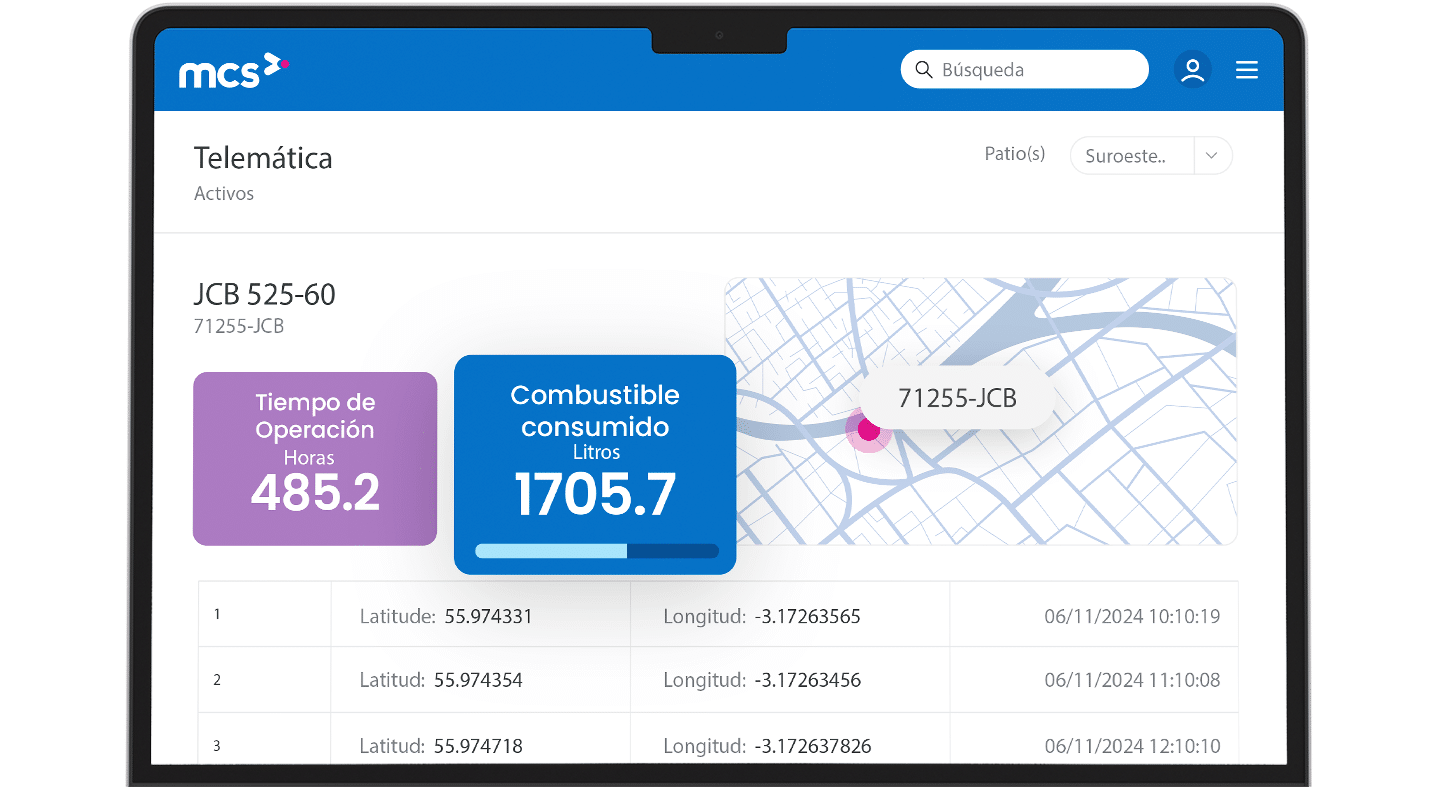Click the pink location marker on map
1432x788 pixels.
[868, 430]
